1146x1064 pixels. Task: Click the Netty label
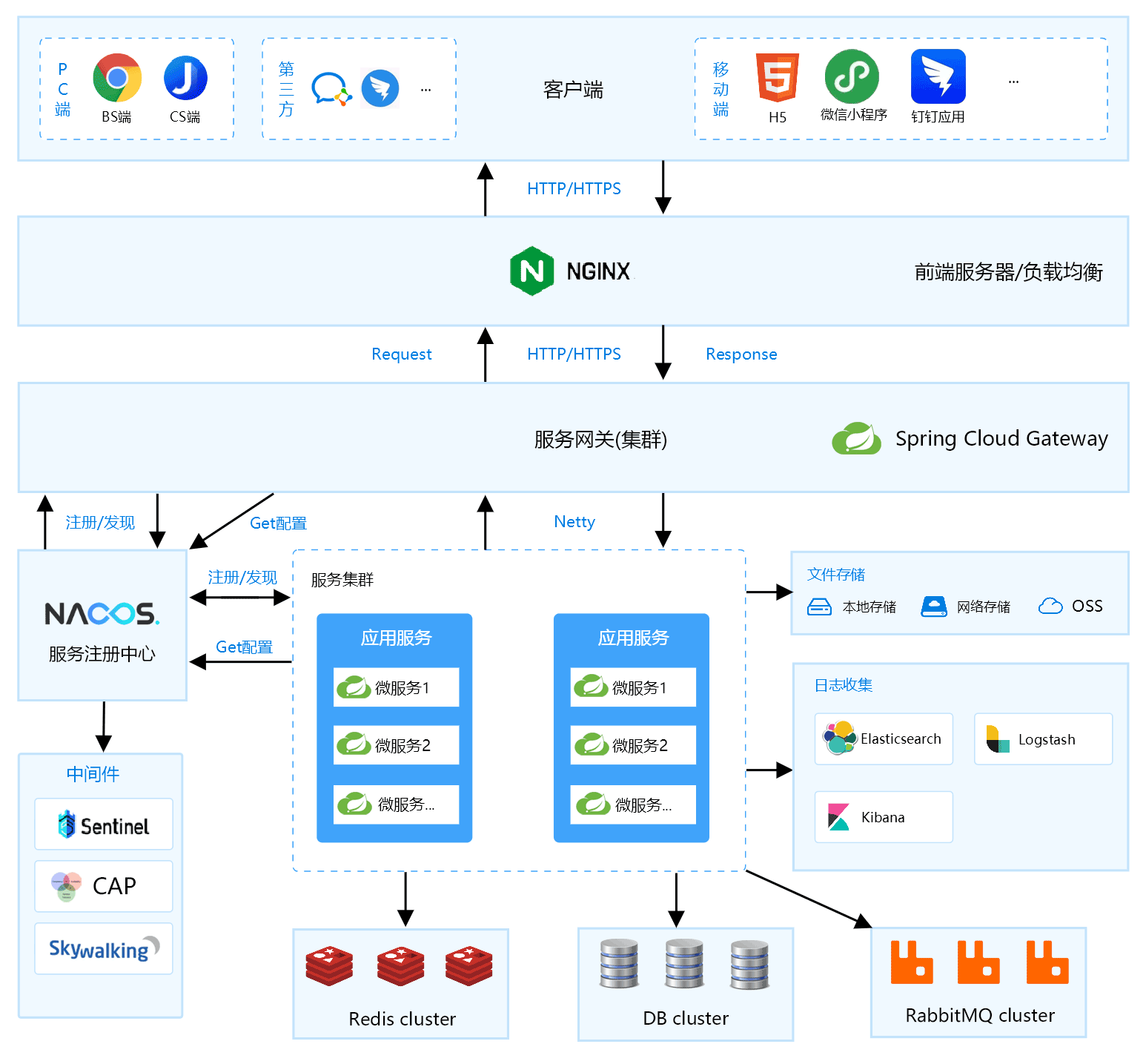574,521
